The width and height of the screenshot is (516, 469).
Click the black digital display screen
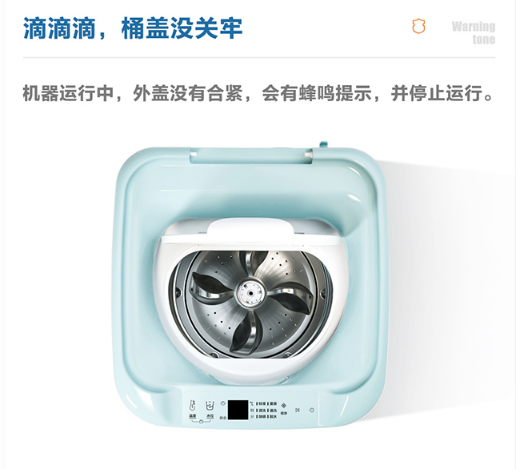pos(238,410)
